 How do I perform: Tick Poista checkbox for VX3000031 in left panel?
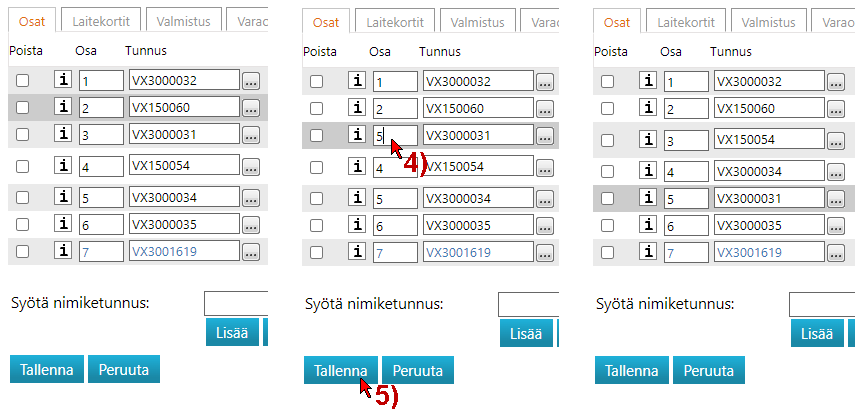[x=22, y=134]
